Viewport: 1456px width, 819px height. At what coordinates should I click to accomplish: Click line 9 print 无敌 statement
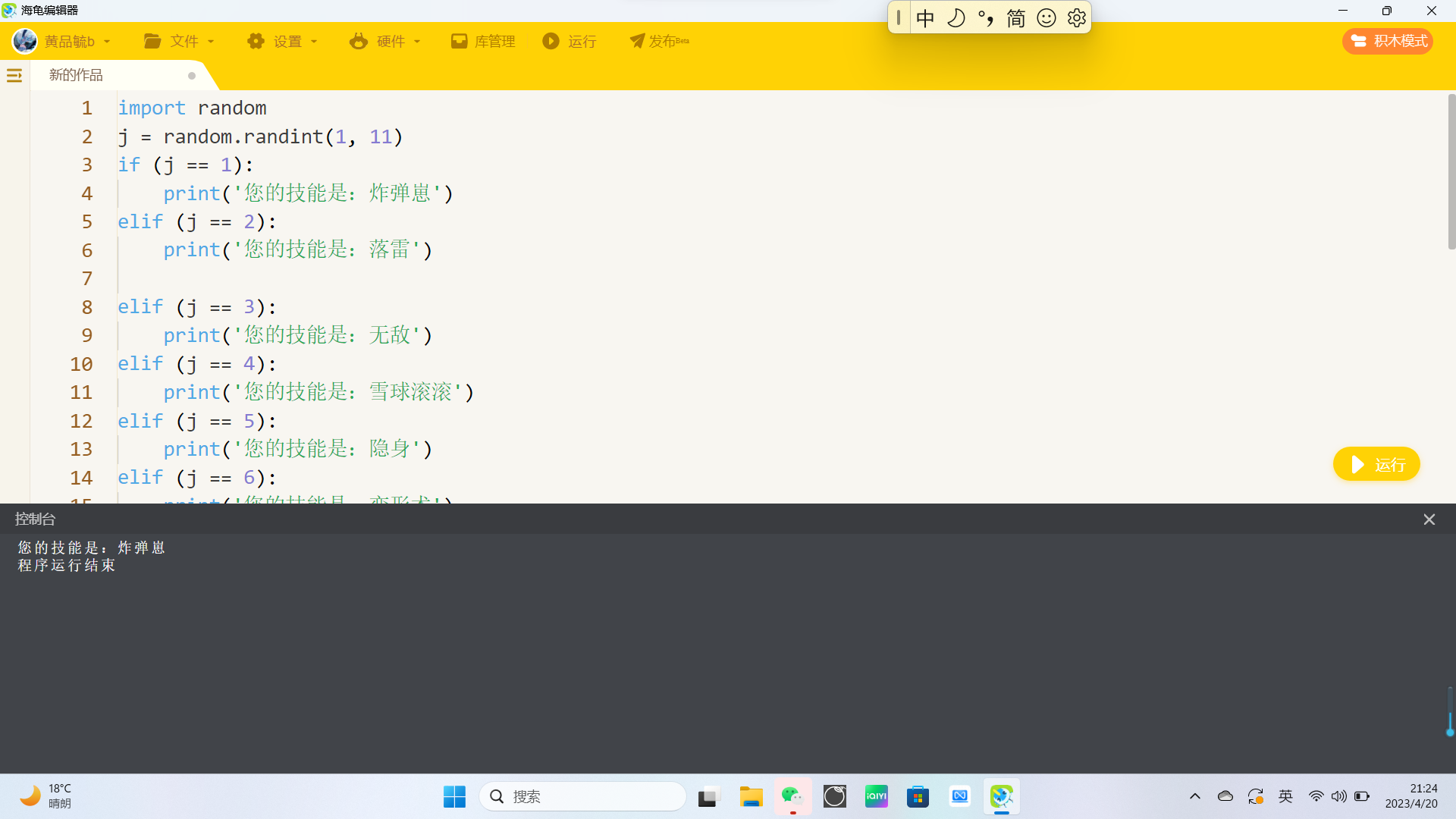pos(298,335)
